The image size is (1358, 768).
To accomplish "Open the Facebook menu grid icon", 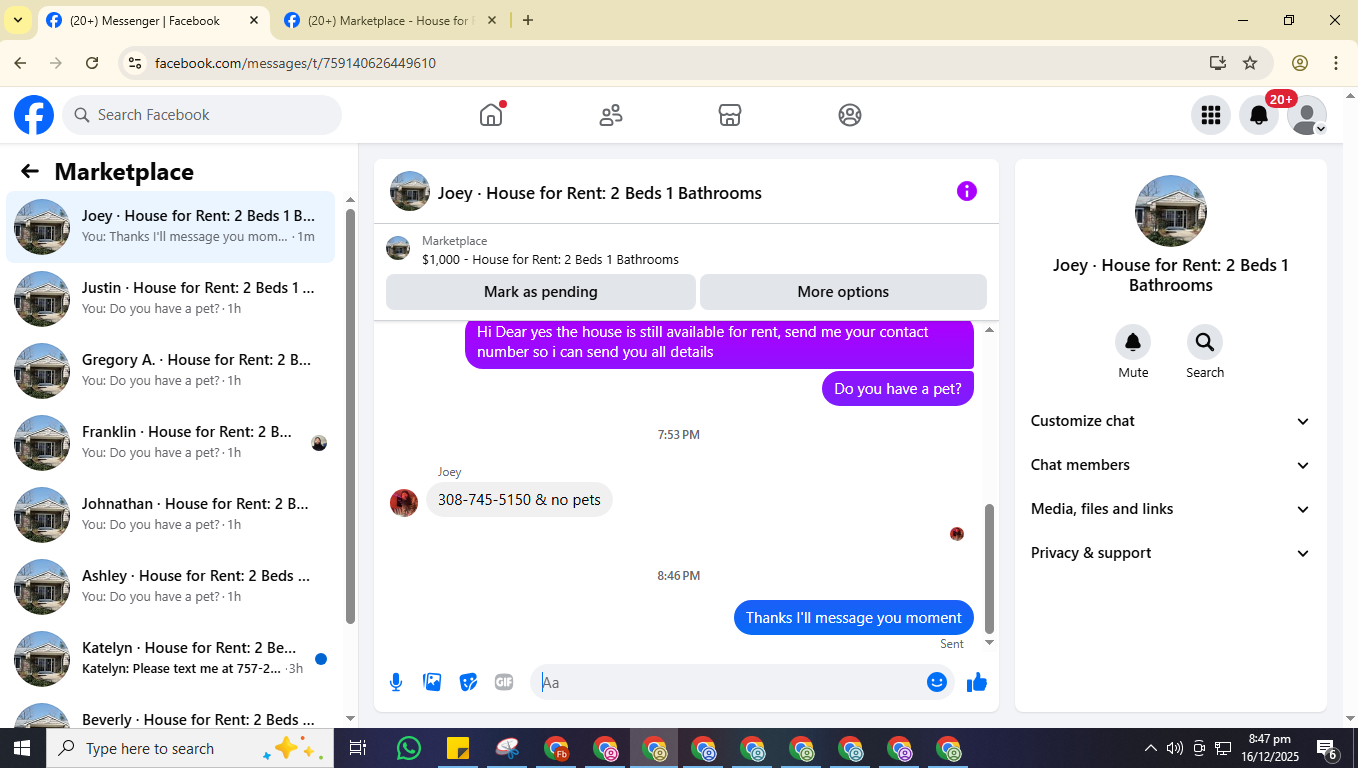I will click(1211, 115).
